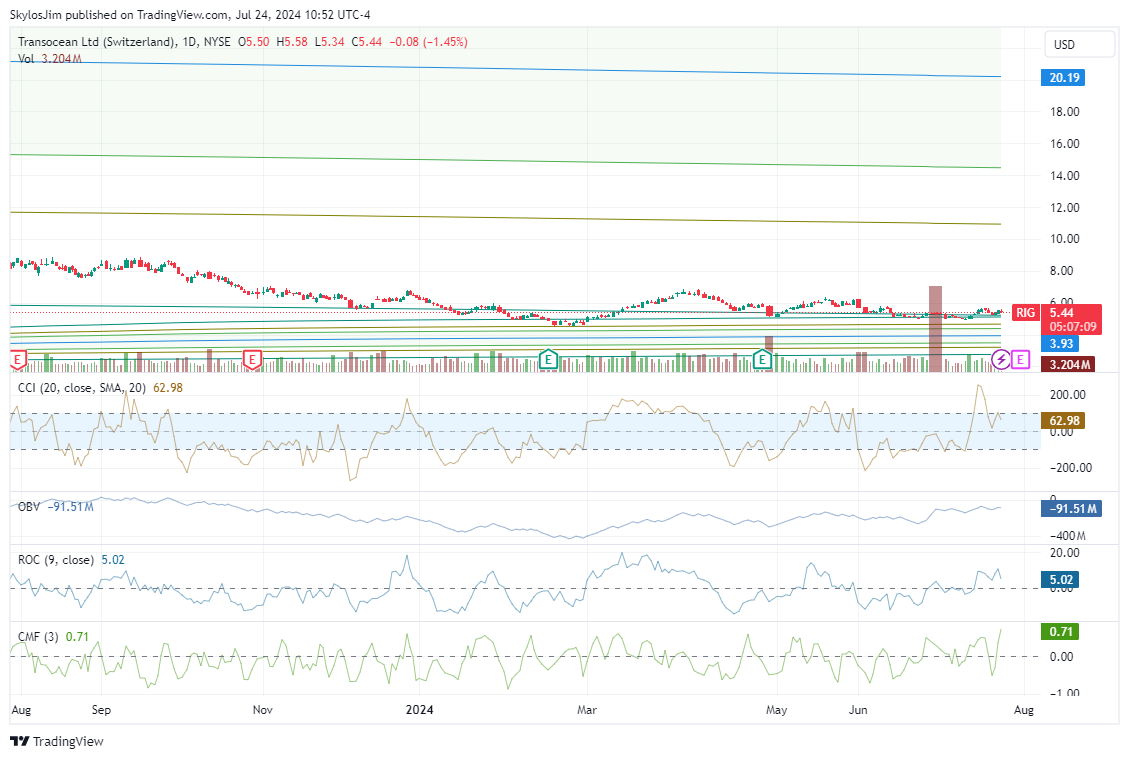Click the 8.00 price axis label
The image size is (1129, 759).
1062,271
